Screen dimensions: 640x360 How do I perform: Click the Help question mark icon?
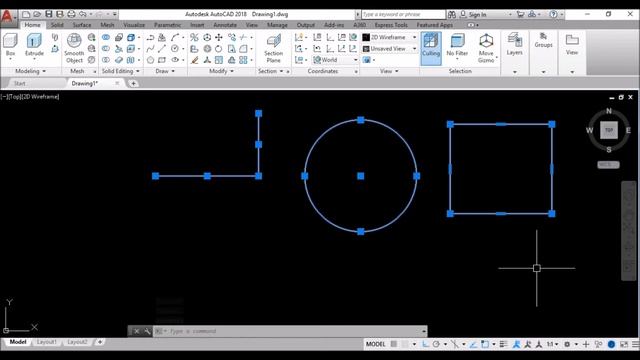tap(553, 14)
